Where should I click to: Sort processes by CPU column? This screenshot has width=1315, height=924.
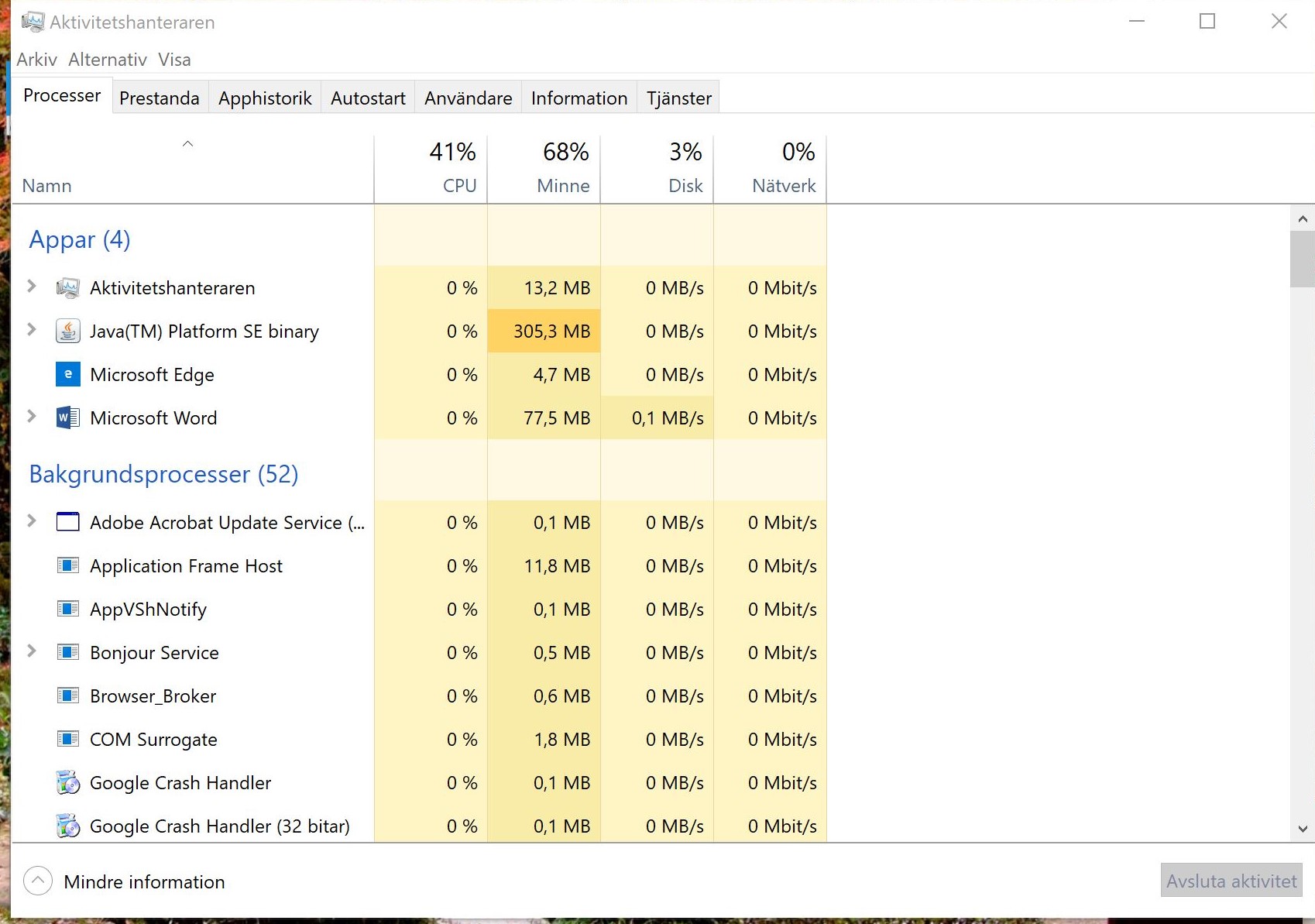tap(431, 170)
